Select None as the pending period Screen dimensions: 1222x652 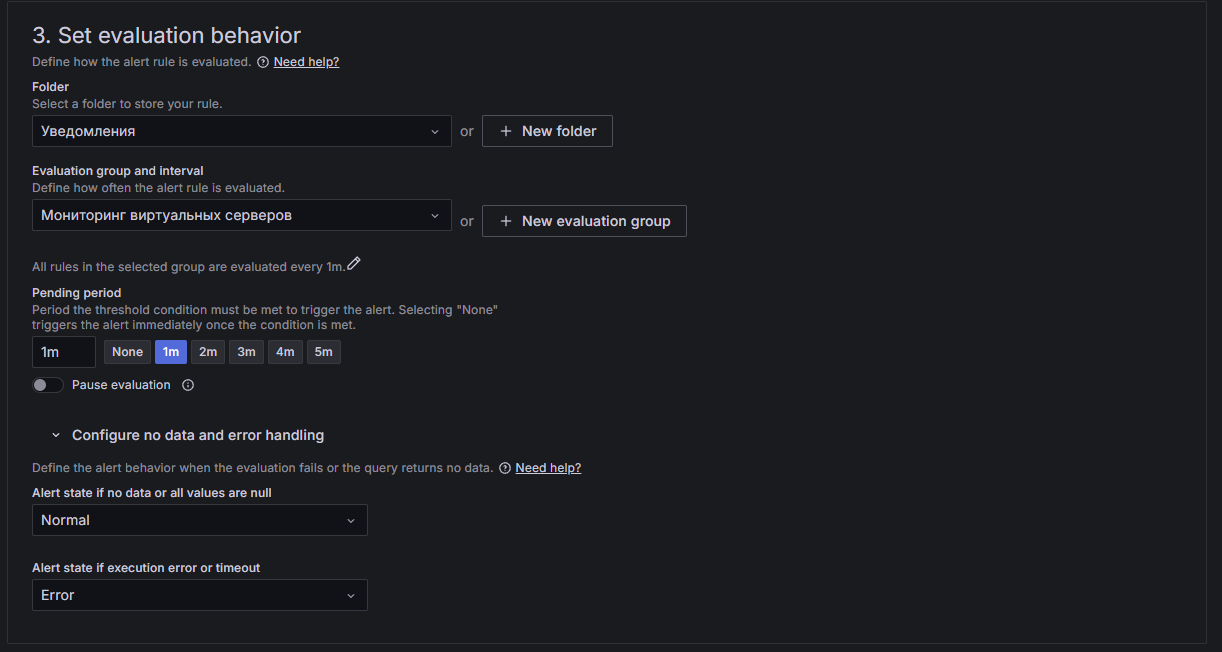tap(127, 351)
